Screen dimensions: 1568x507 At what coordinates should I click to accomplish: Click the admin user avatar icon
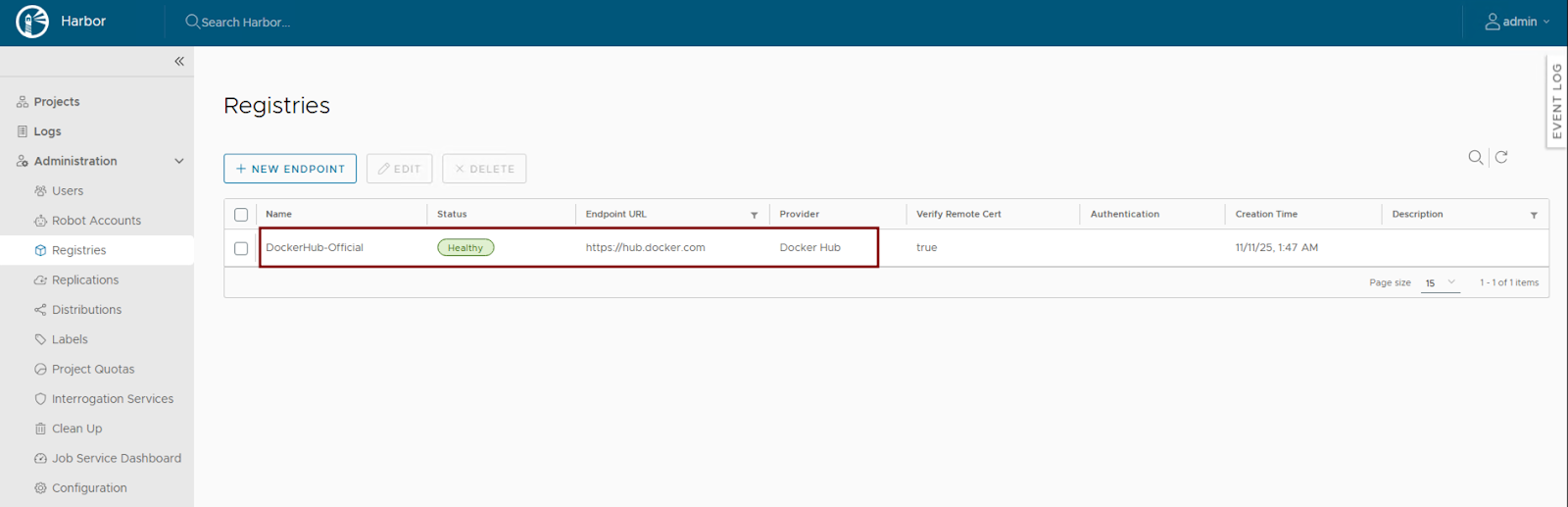point(1493,22)
